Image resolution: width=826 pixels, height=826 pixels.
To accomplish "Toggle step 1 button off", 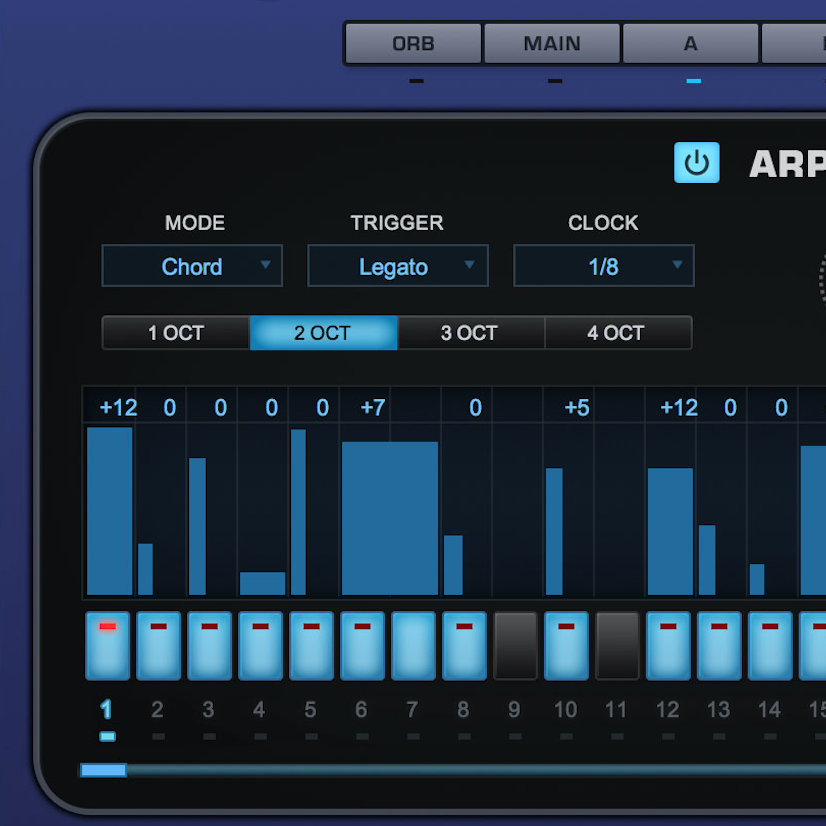I will [x=108, y=646].
